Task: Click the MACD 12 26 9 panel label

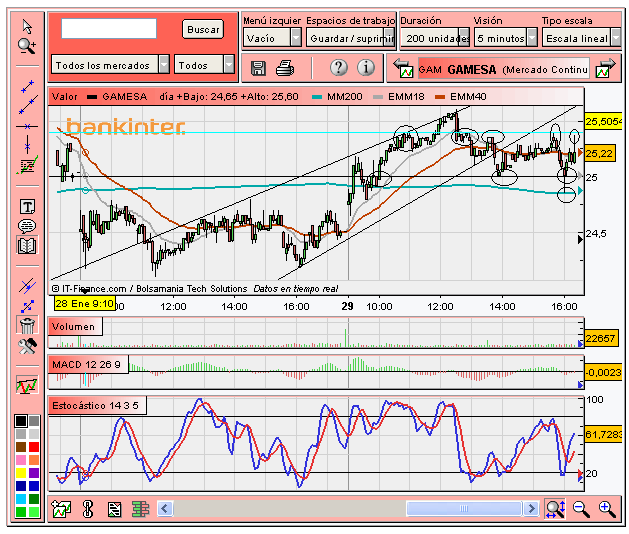Action: [x=88, y=364]
